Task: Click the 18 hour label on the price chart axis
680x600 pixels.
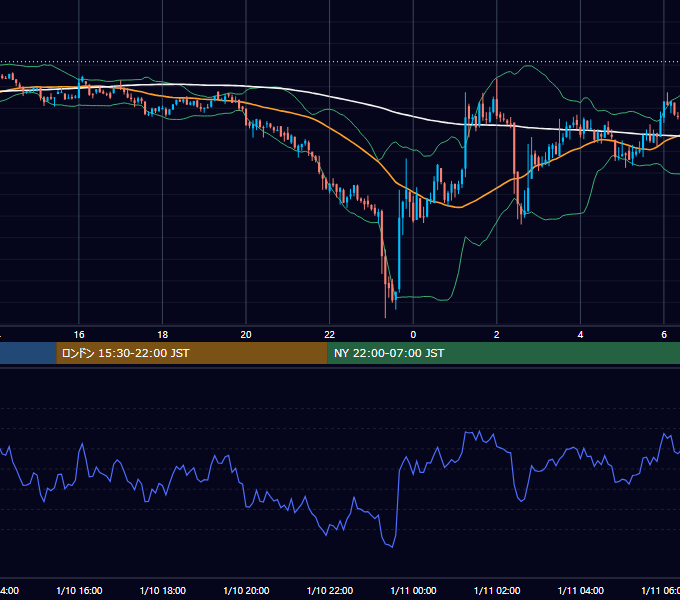Action: [163, 335]
